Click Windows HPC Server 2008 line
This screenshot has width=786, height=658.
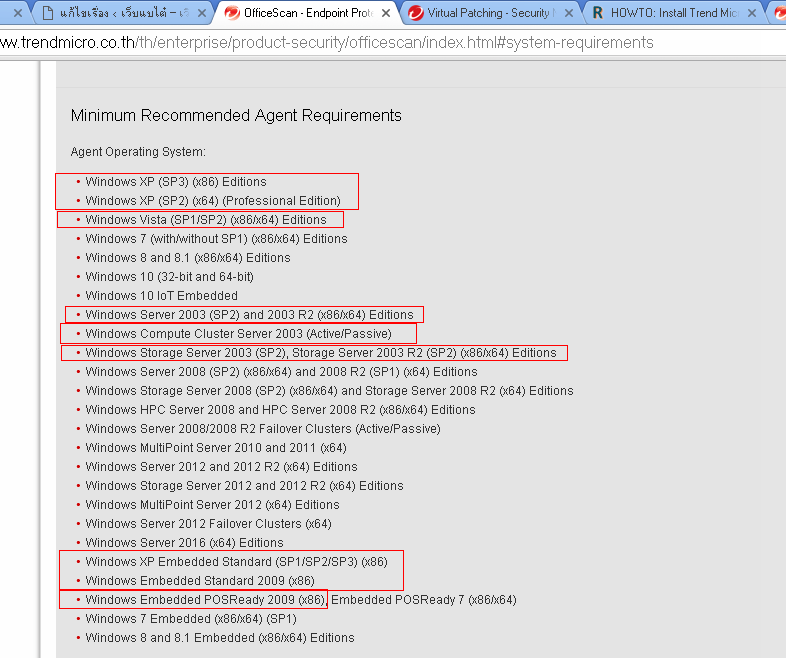[280, 410]
